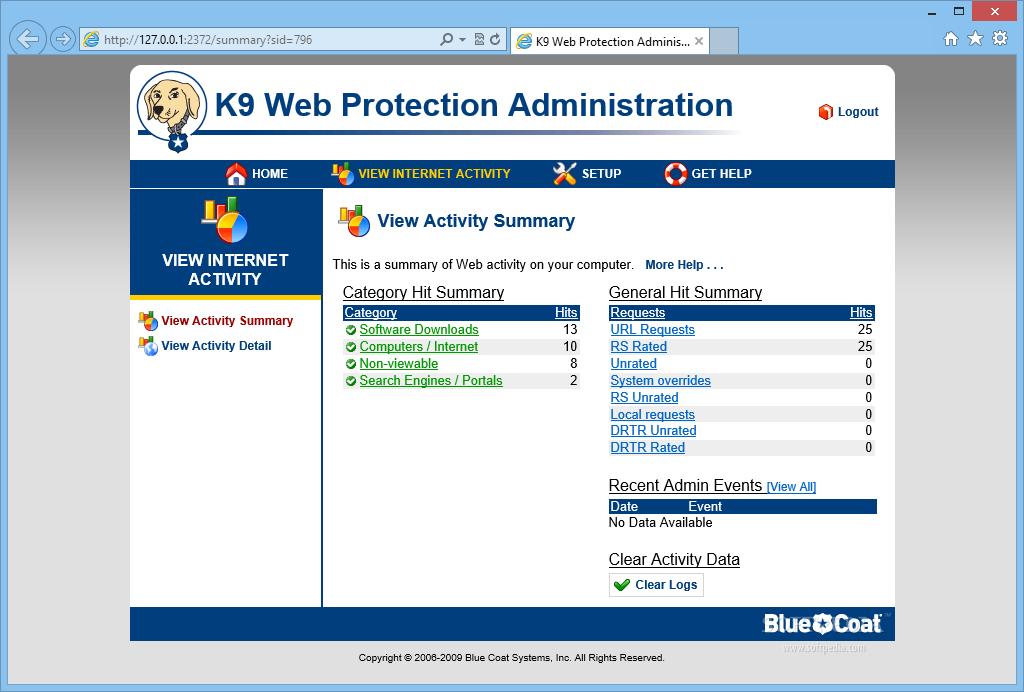Image resolution: width=1024 pixels, height=692 pixels.
Task: Click the red Logout icon
Action: pyautogui.click(x=825, y=112)
